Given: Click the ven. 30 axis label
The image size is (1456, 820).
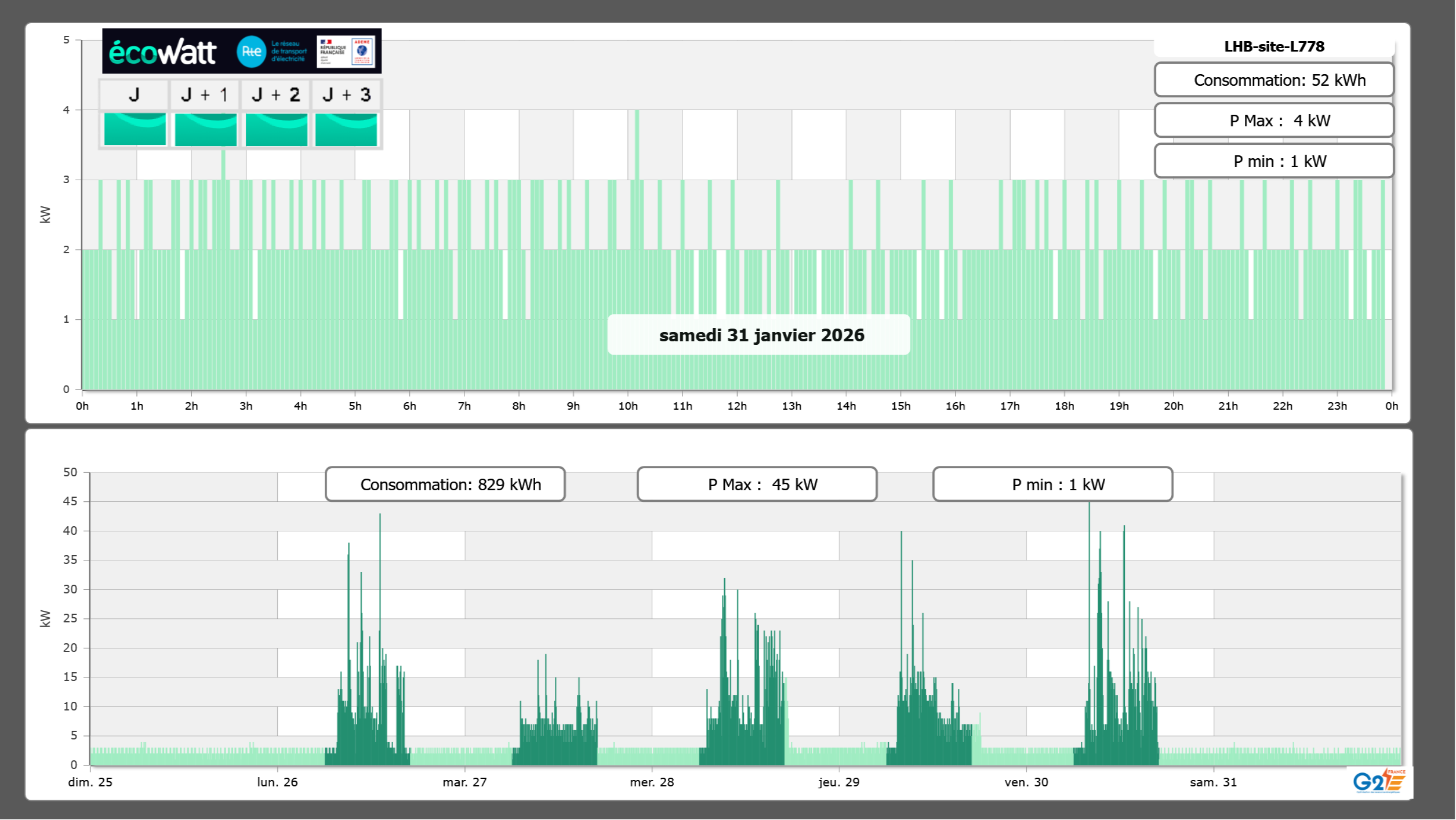Looking at the screenshot, I should pos(1026,782).
